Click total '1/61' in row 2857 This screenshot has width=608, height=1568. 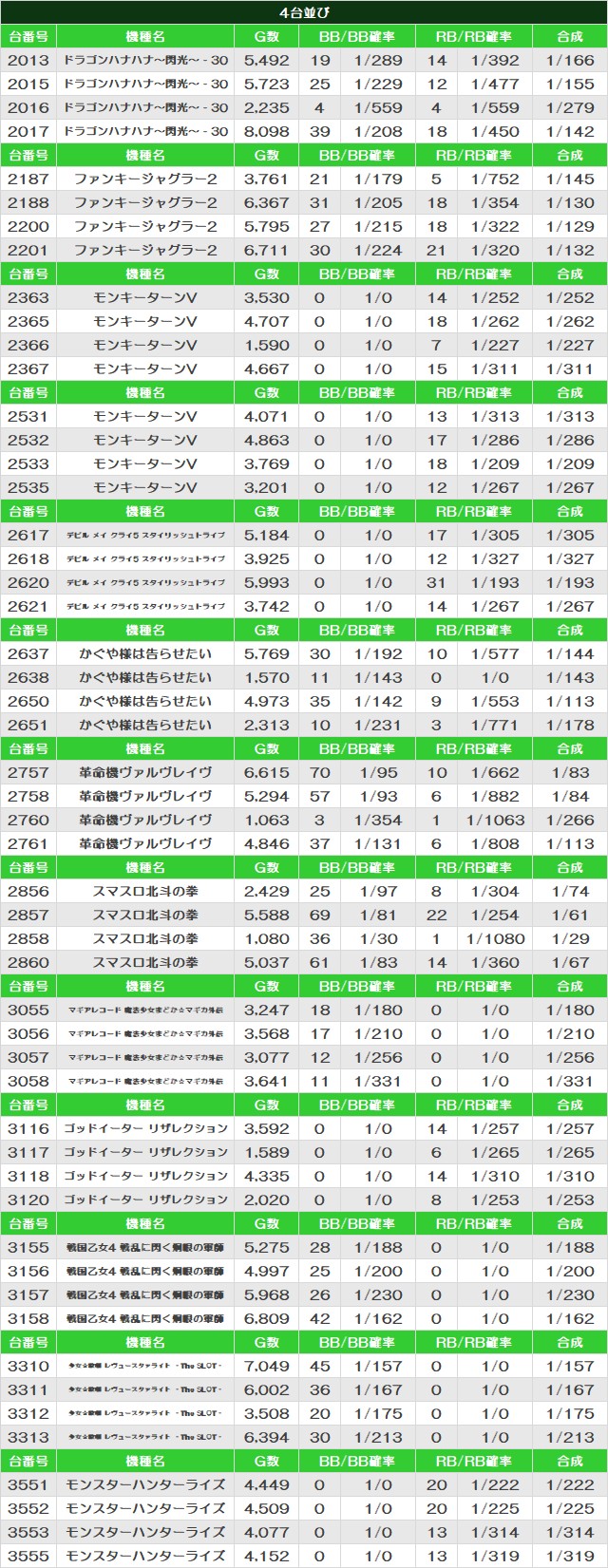[x=570, y=915]
